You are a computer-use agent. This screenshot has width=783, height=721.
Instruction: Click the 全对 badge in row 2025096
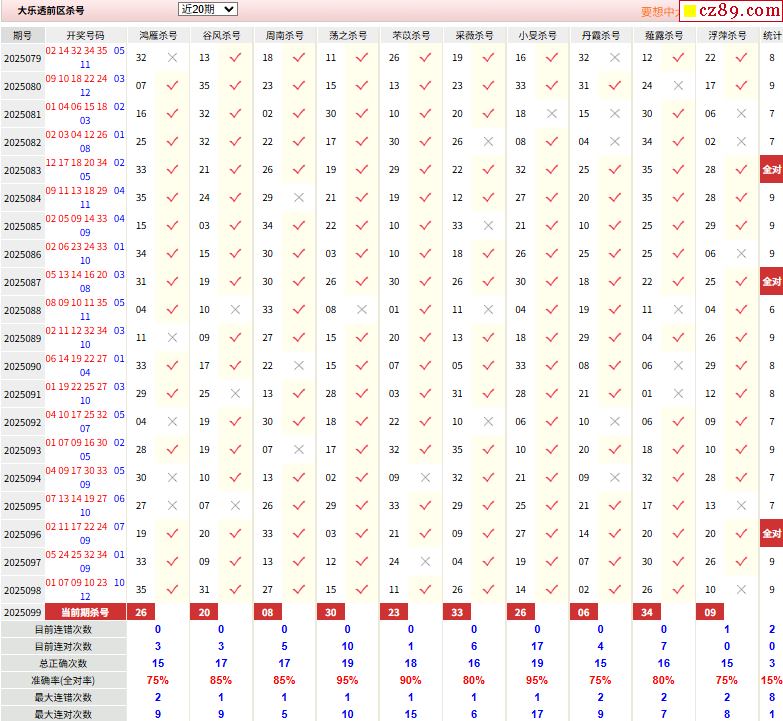click(x=772, y=533)
